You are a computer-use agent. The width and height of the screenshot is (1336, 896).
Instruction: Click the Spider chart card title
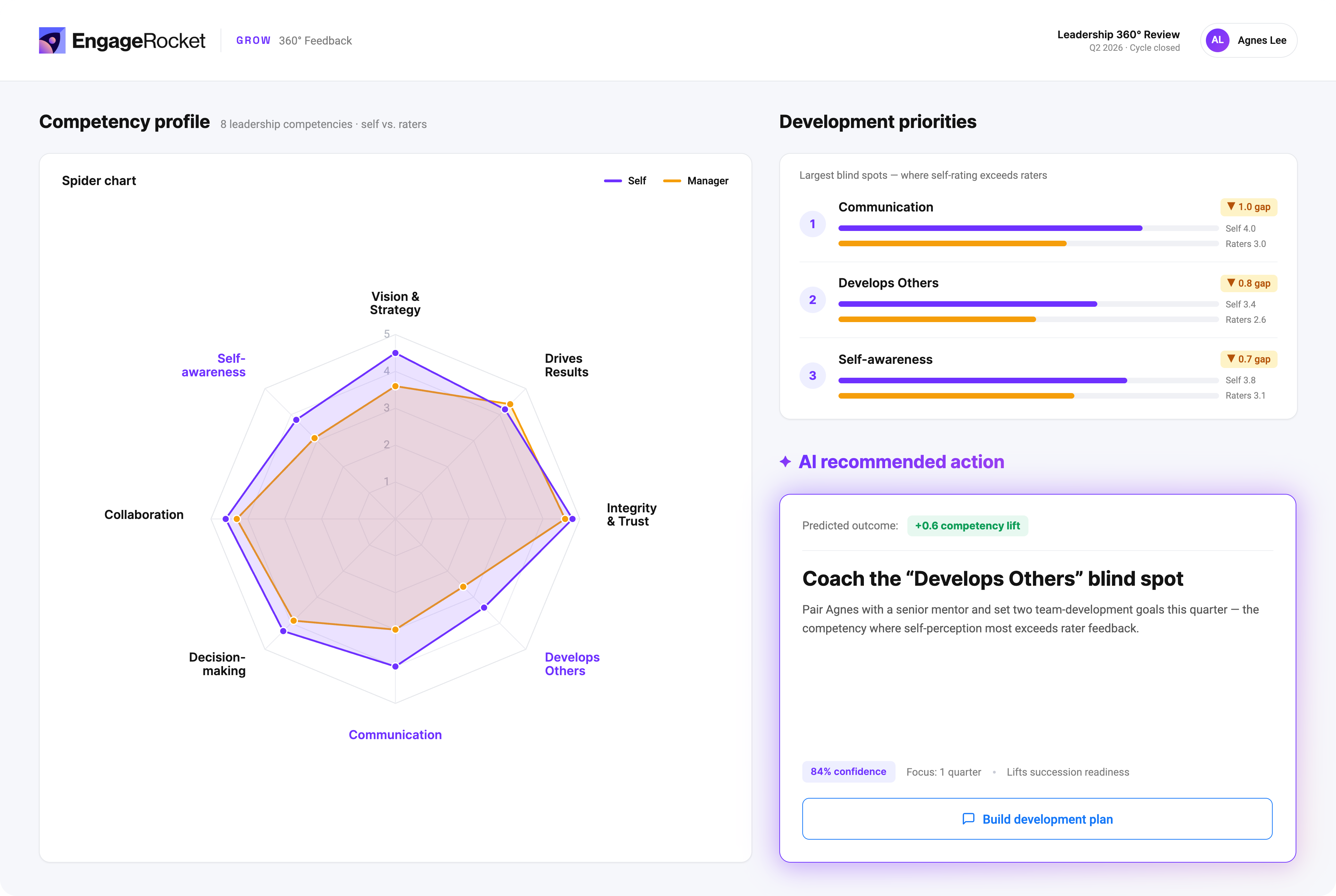99,181
